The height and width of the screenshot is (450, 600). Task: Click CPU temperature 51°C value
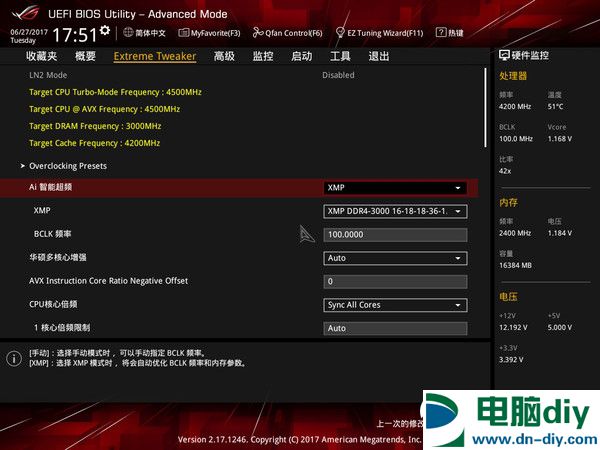pos(555,106)
